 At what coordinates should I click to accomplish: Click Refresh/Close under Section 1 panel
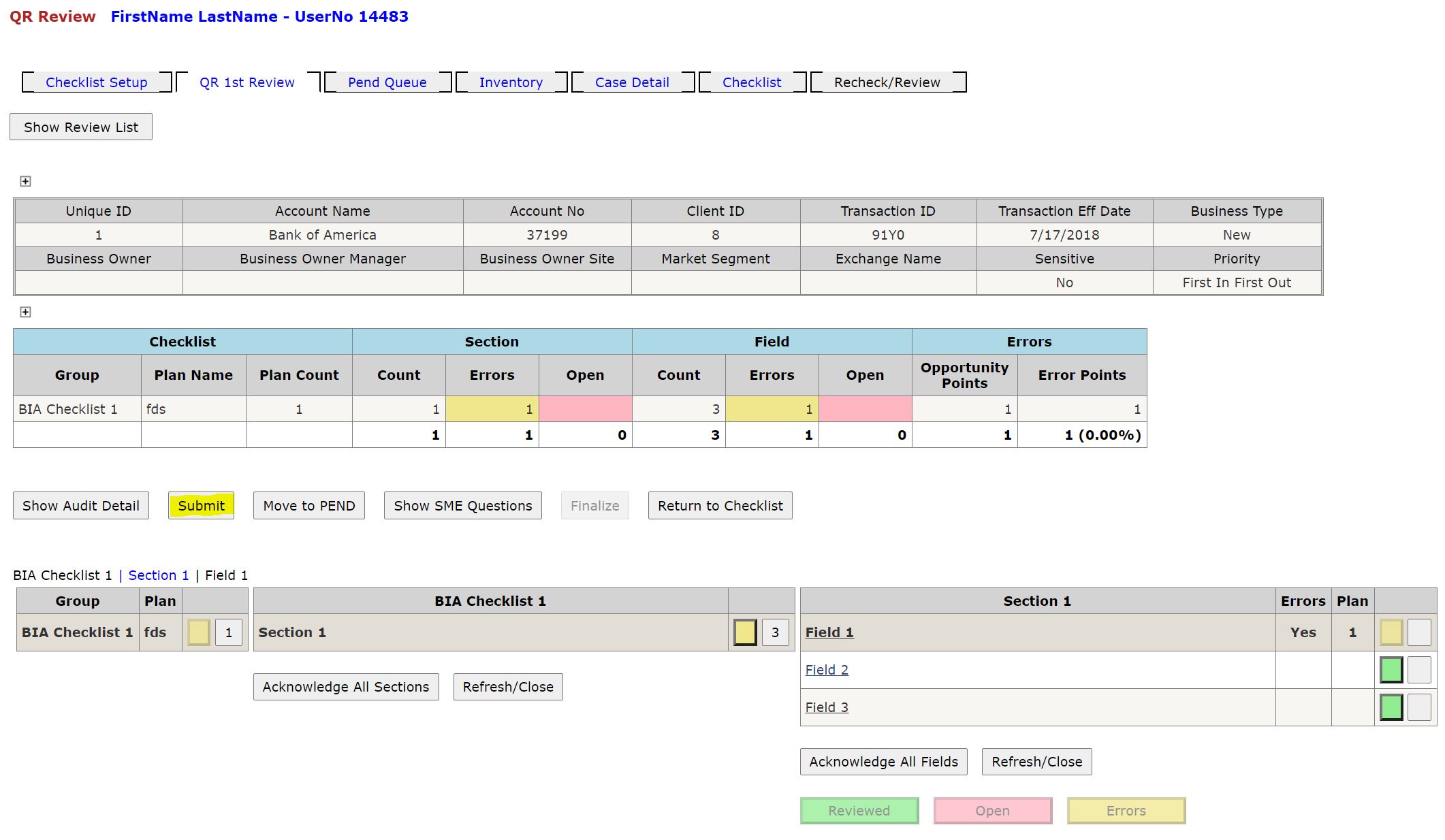[1037, 762]
